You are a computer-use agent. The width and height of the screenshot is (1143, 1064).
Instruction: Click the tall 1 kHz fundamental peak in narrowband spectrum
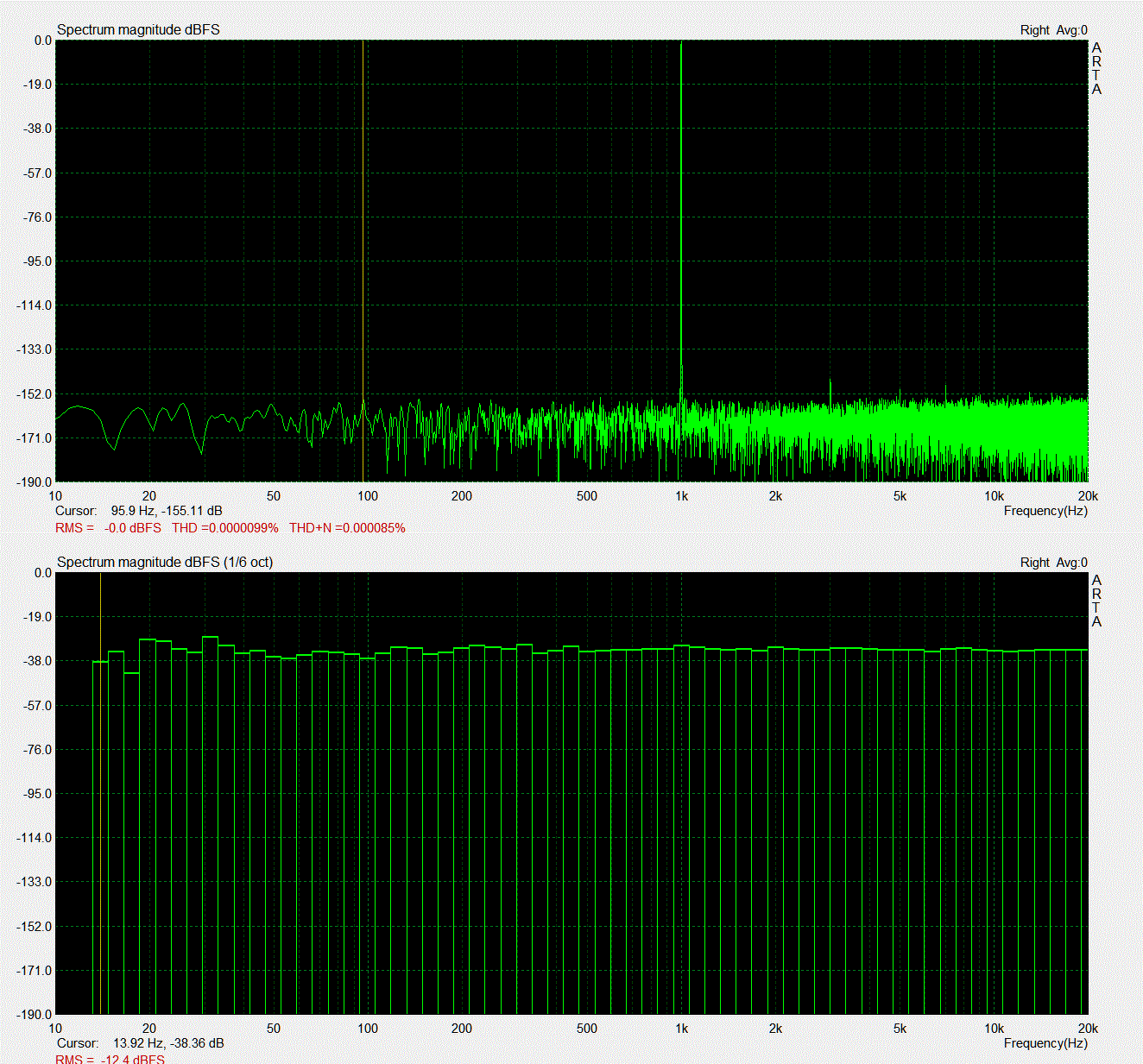pos(681,216)
